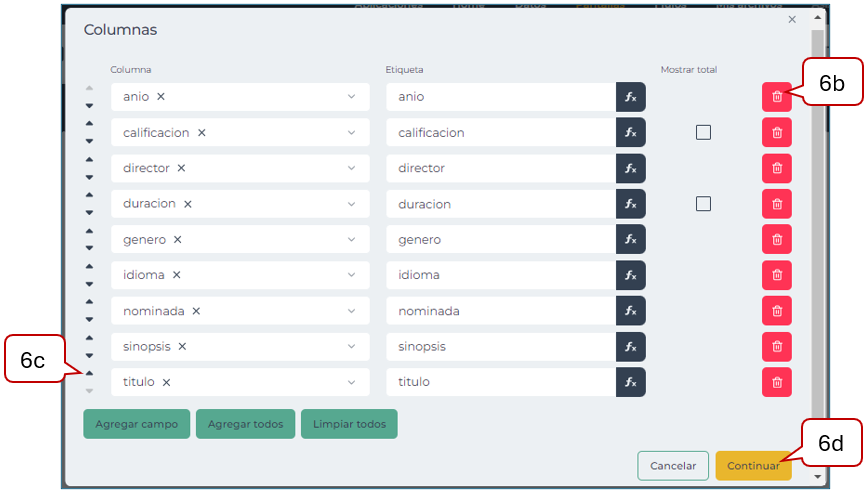The width and height of the screenshot is (867, 494).
Task: Expand the anio column dropdown
Action: pyautogui.click(x=351, y=97)
